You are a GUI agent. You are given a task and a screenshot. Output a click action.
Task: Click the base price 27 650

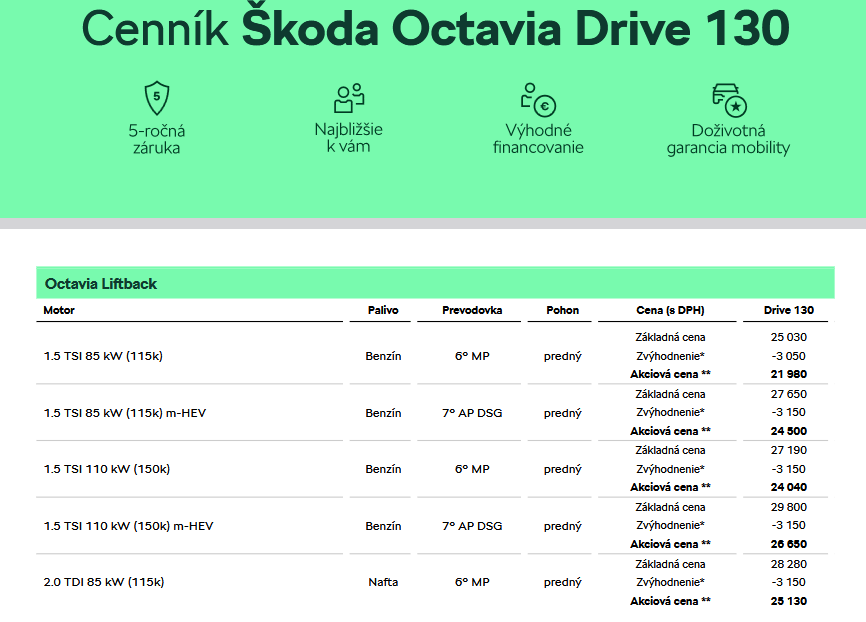point(789,394)
